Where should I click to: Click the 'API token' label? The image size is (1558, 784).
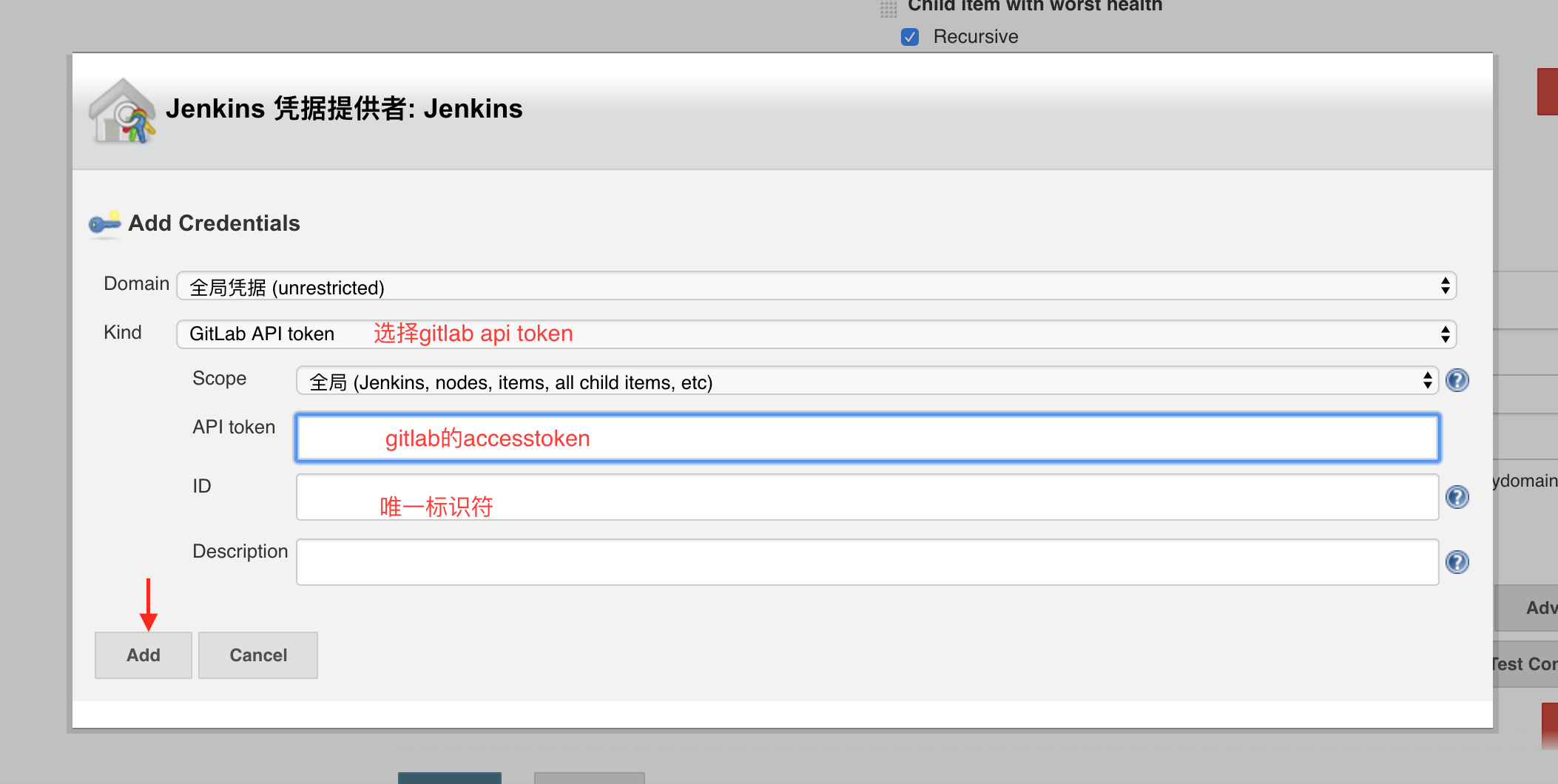234,428
